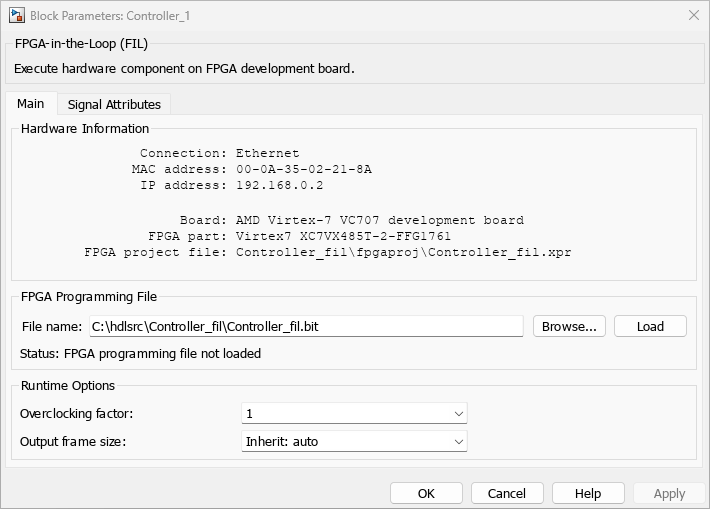The width and height of the screenshot is (710, 509).
Task: Open the Signal Attributes tab
Action: click(114, 104)
